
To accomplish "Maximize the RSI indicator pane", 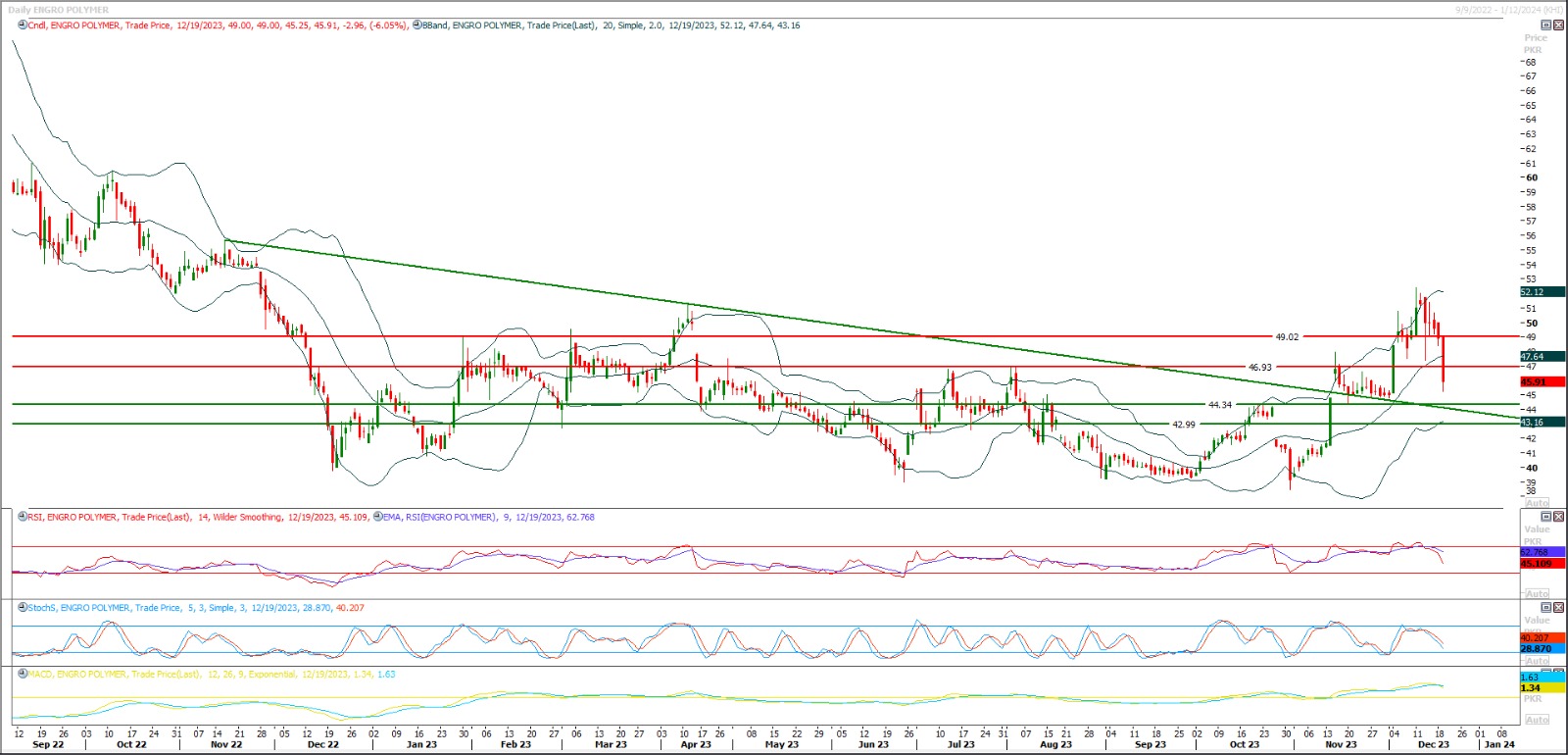I will click(x=1546, y=517).
